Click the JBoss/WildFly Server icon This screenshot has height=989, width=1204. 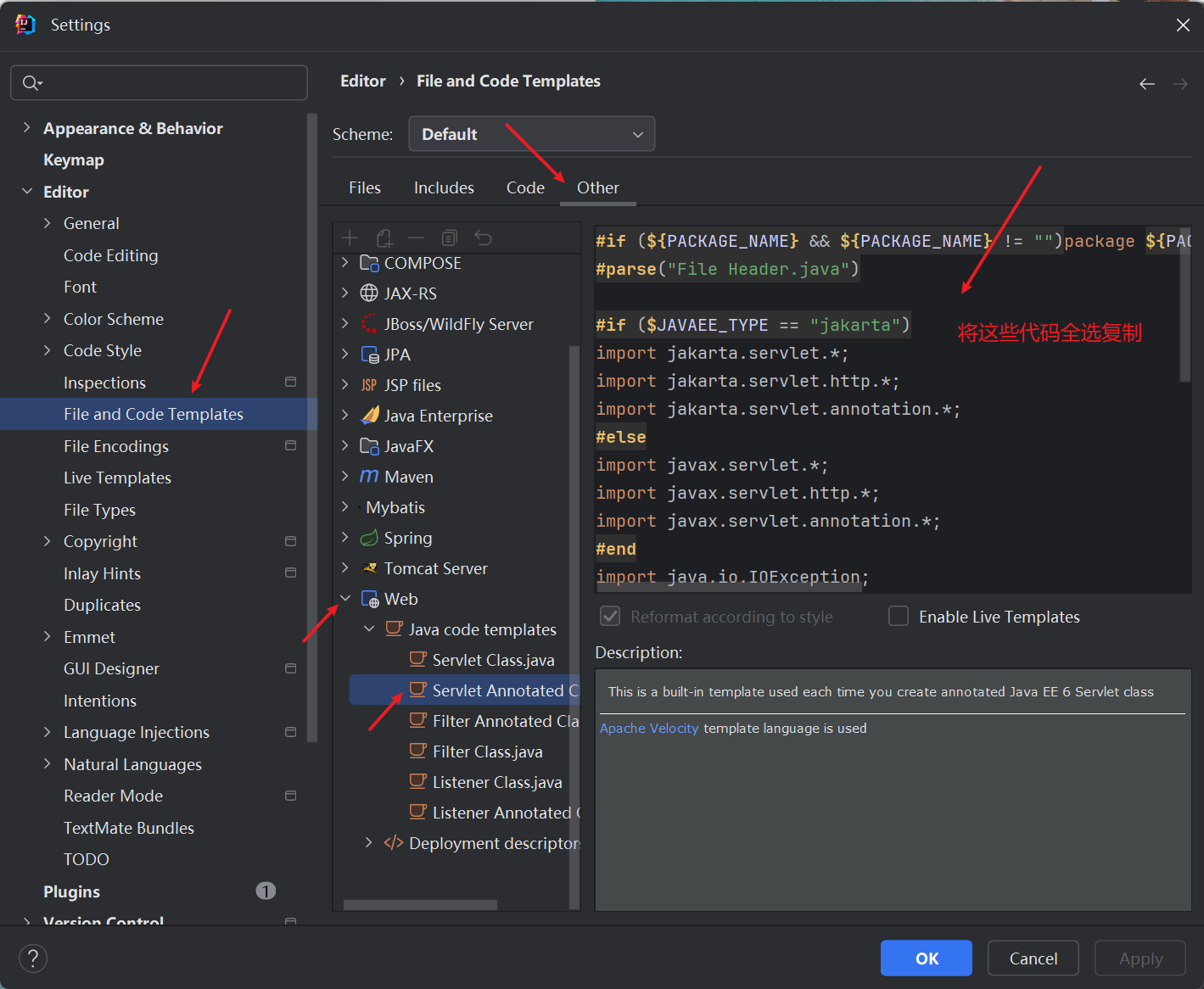tap(369, 324)
